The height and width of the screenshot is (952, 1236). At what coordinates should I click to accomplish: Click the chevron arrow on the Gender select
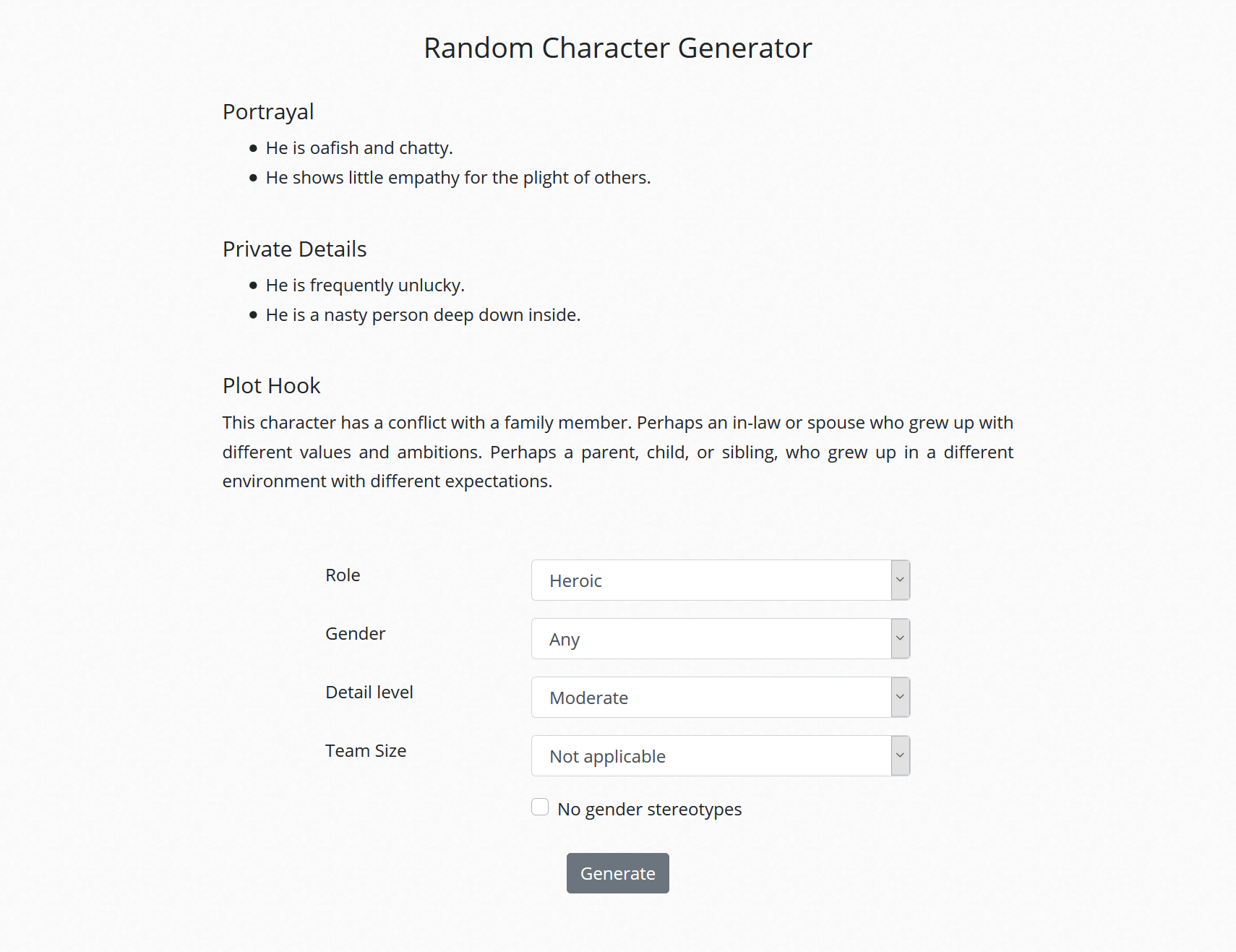pyautogui.click(x=900, y=638)
